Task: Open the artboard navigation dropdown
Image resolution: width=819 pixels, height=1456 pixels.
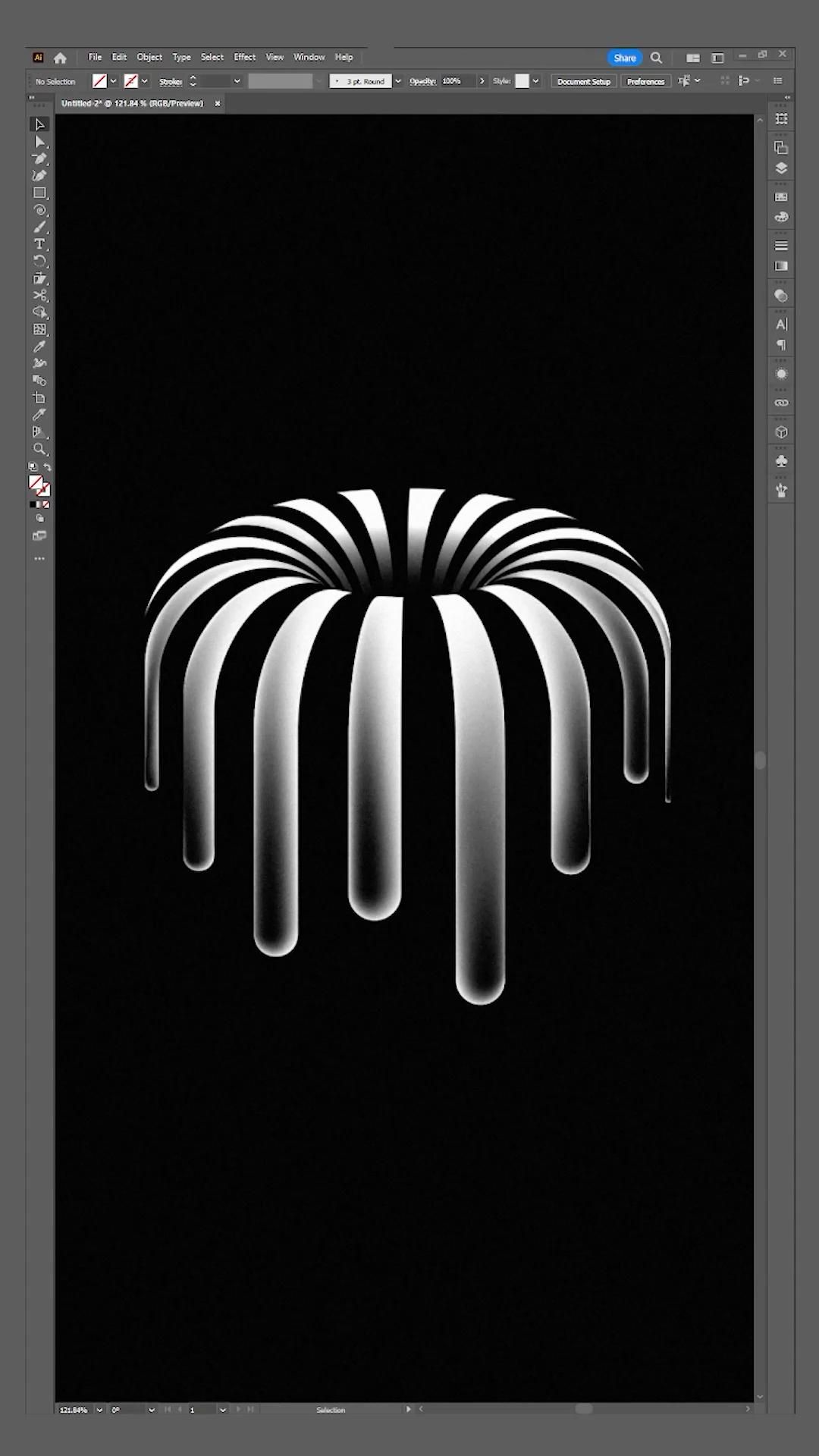Action: [x=222, y=1410]
